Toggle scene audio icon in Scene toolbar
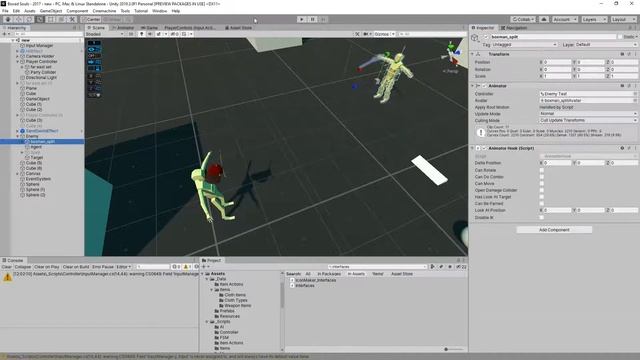This screenshot has width=640, height=360. point(150,34)
